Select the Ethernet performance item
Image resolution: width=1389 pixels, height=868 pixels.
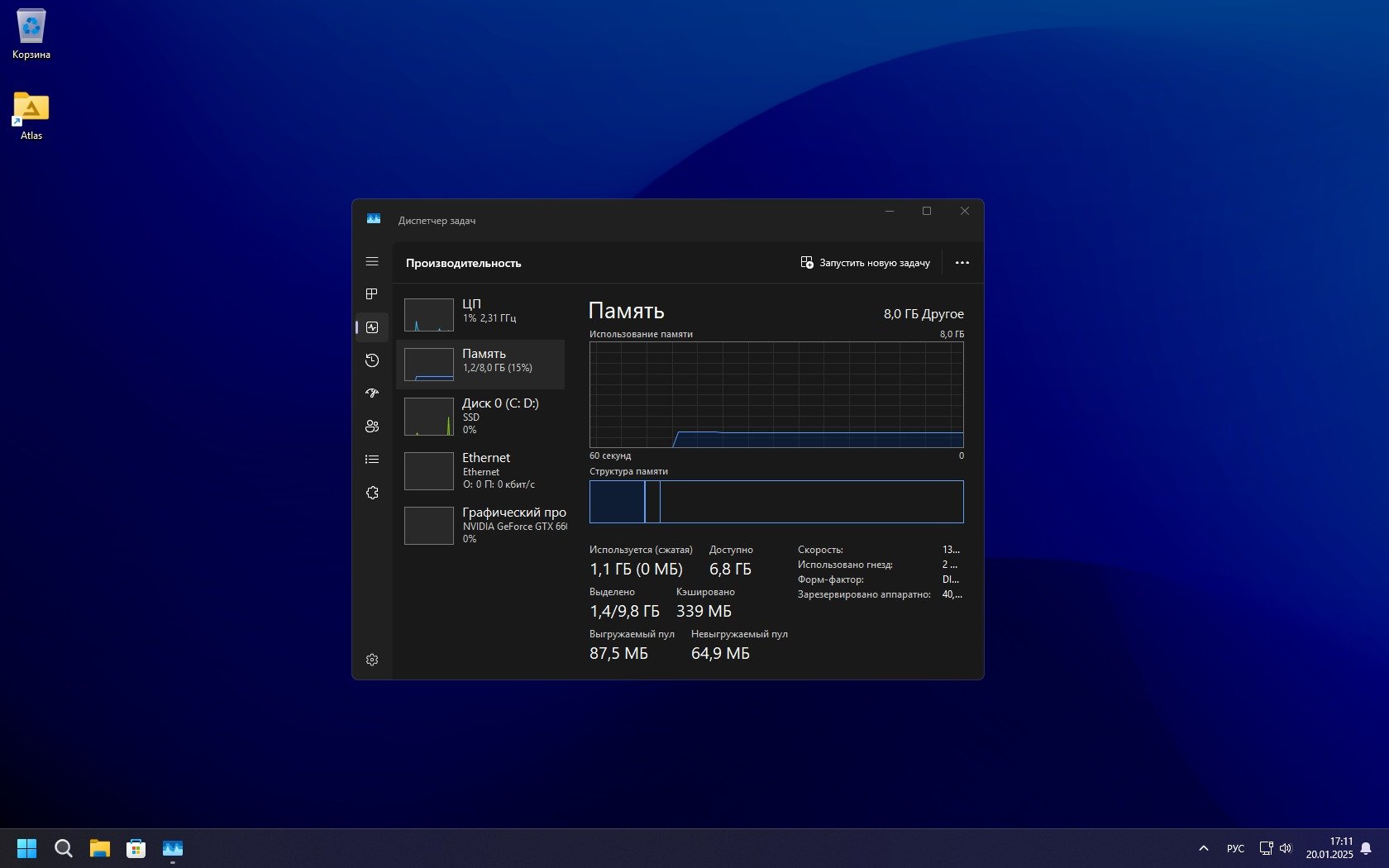point(480,470)
